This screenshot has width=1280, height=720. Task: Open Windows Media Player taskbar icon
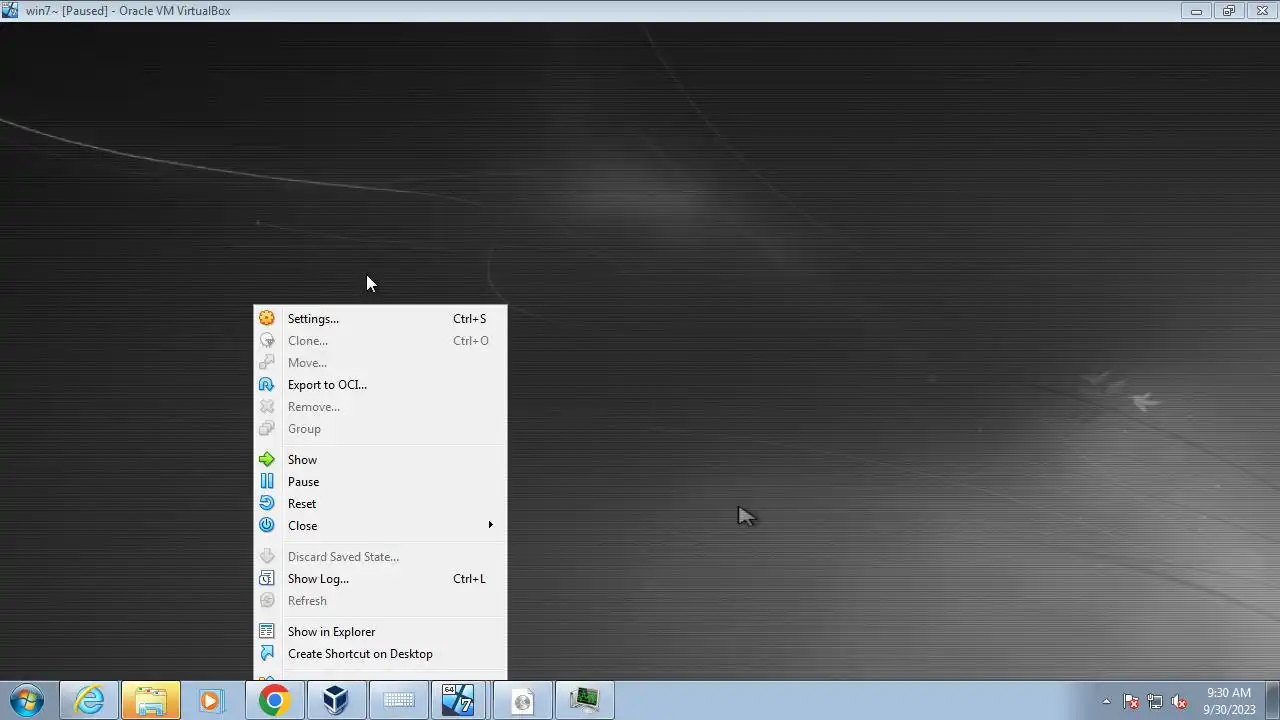tap(211, 701)
